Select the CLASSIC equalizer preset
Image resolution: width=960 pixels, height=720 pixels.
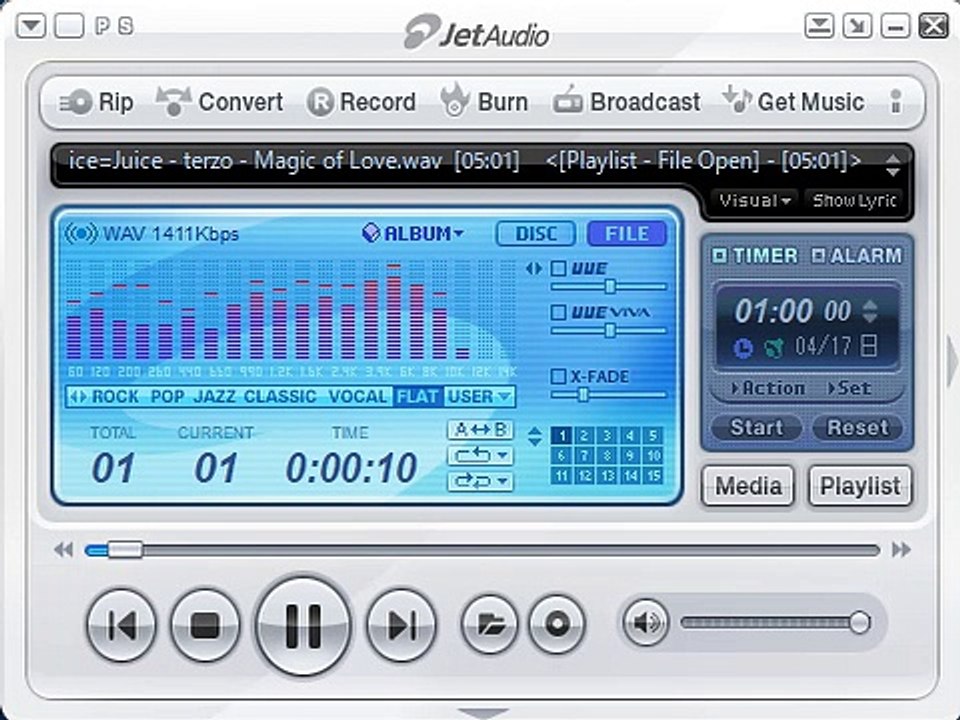pyautogui.click(x=280, y=397)
